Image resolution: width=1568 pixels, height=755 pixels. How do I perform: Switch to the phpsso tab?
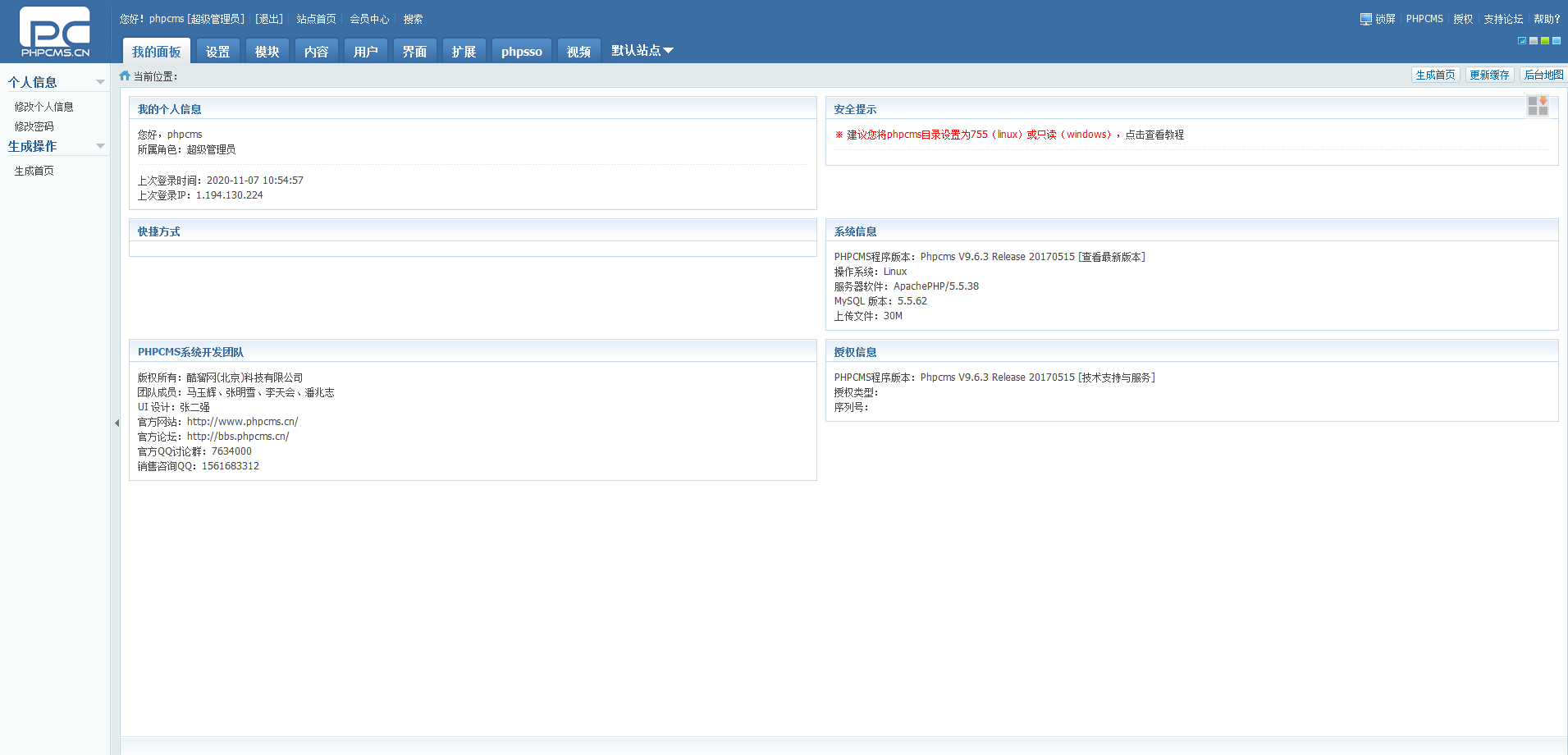[522, 51]
